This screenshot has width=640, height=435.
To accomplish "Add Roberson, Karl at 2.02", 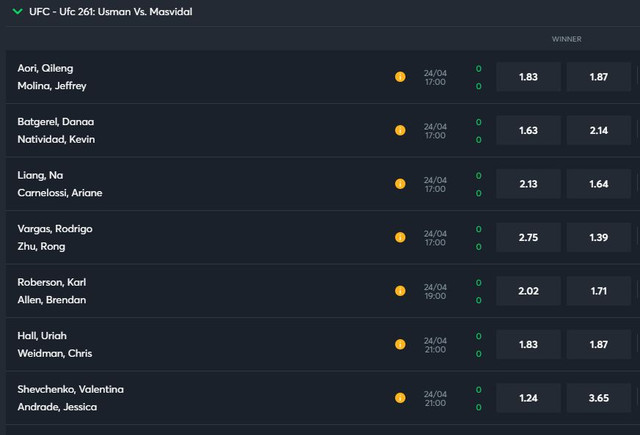I will click(528, 291).
